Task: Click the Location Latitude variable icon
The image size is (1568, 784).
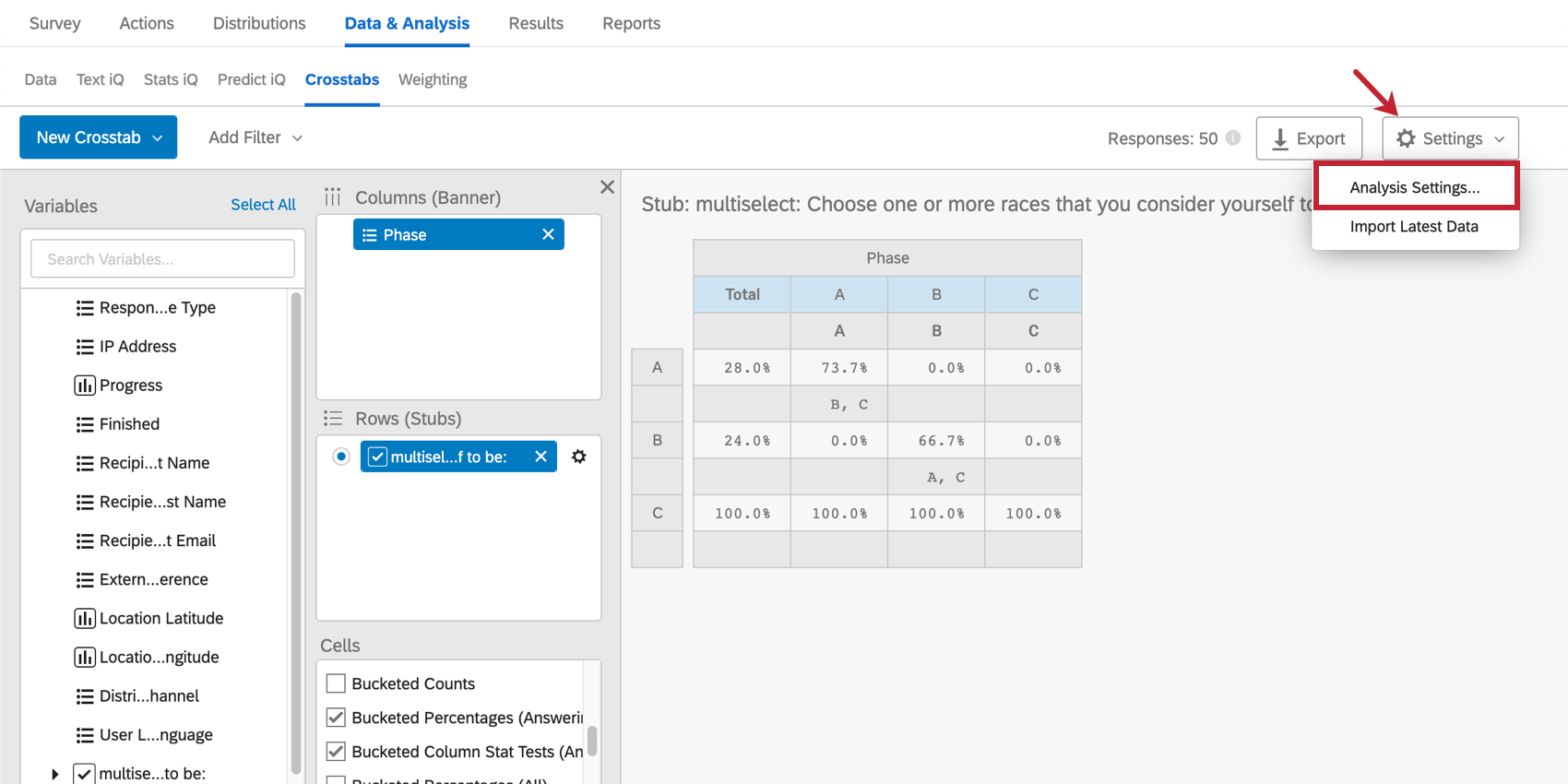Action: [85, 618]
